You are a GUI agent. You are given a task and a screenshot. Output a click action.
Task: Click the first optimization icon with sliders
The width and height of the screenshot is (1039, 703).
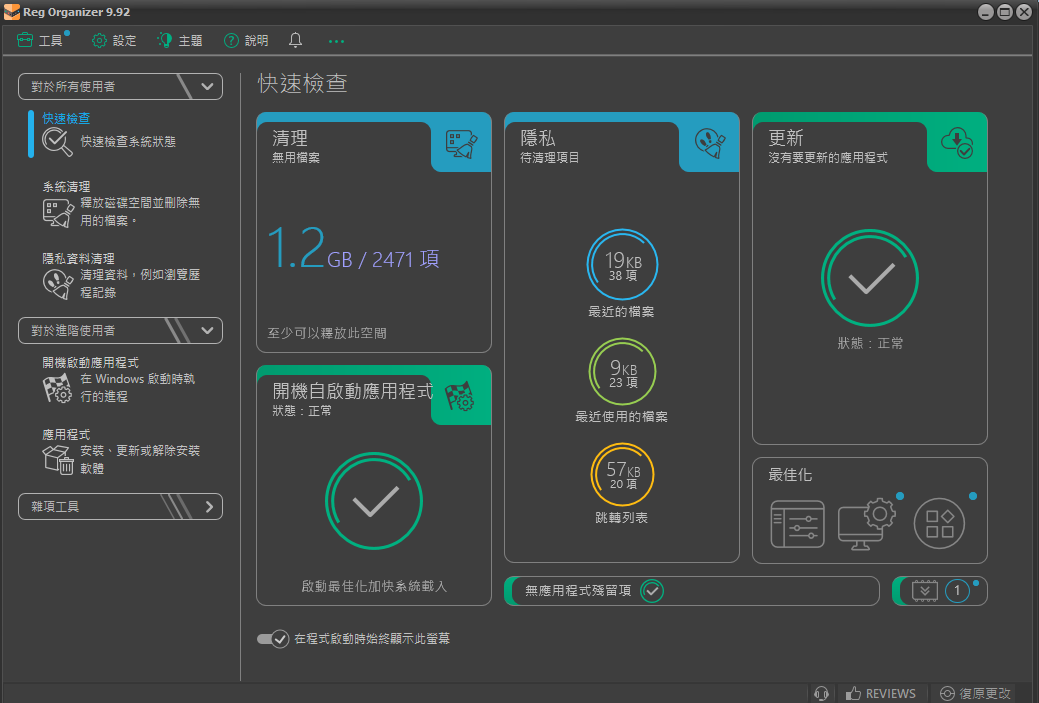tap(797, 524)
